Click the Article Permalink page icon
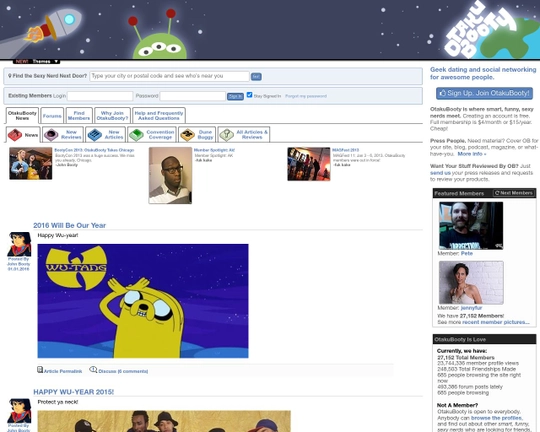540x432 pixels. point(40,370)
